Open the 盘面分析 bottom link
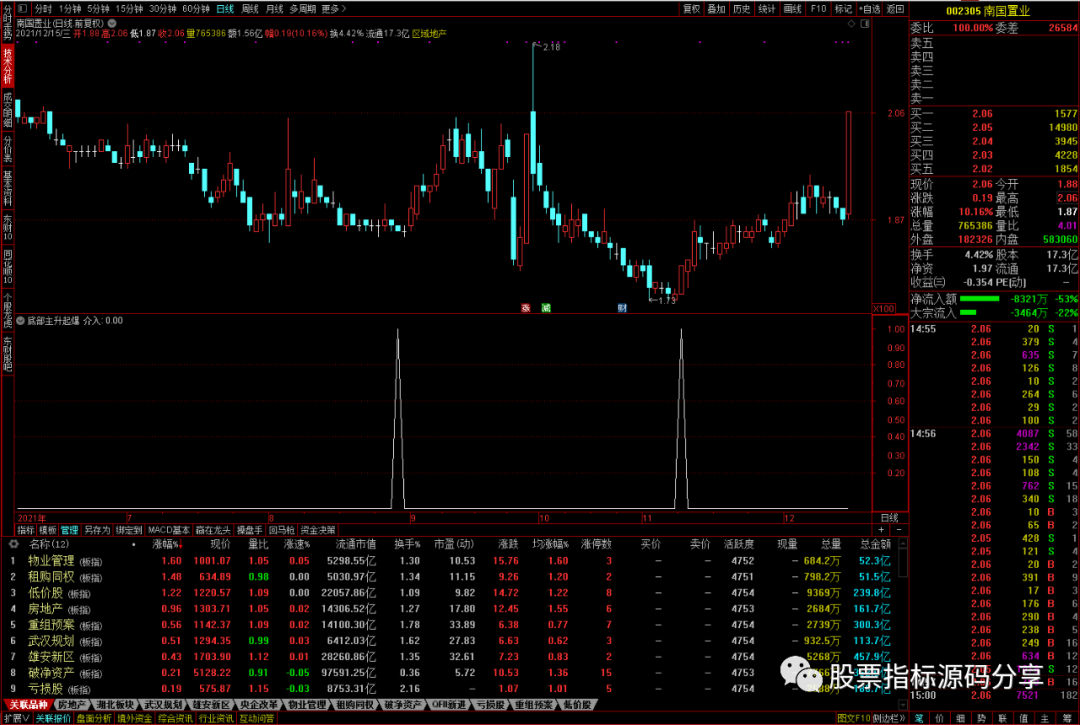Viewport: 1080px width, 725px height. (94, 718)
